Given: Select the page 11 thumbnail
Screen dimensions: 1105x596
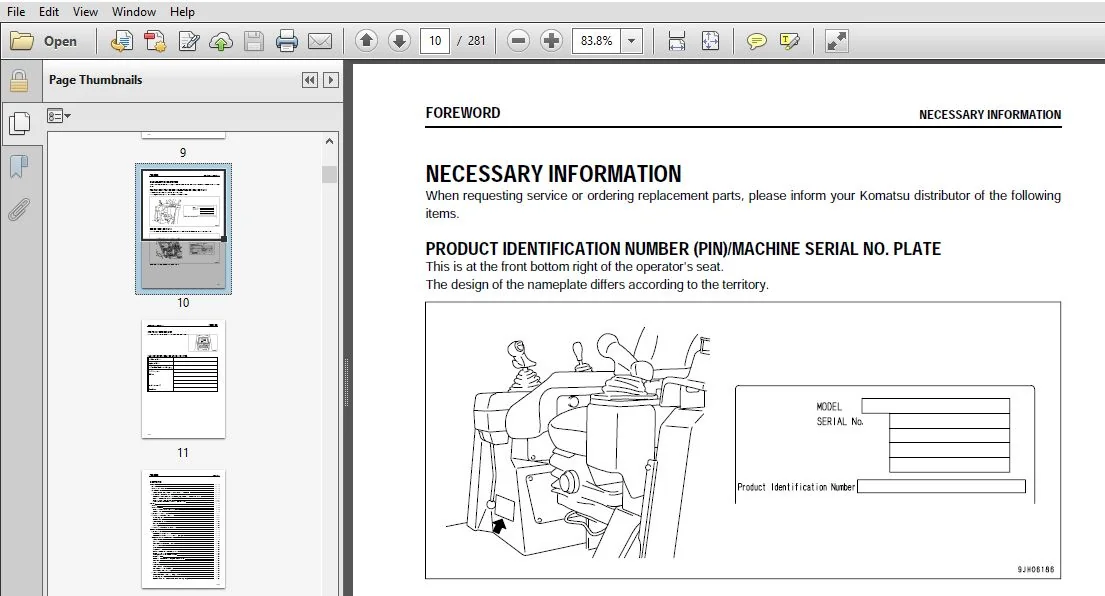Looking at the screenshot, I should click(183, 379).
